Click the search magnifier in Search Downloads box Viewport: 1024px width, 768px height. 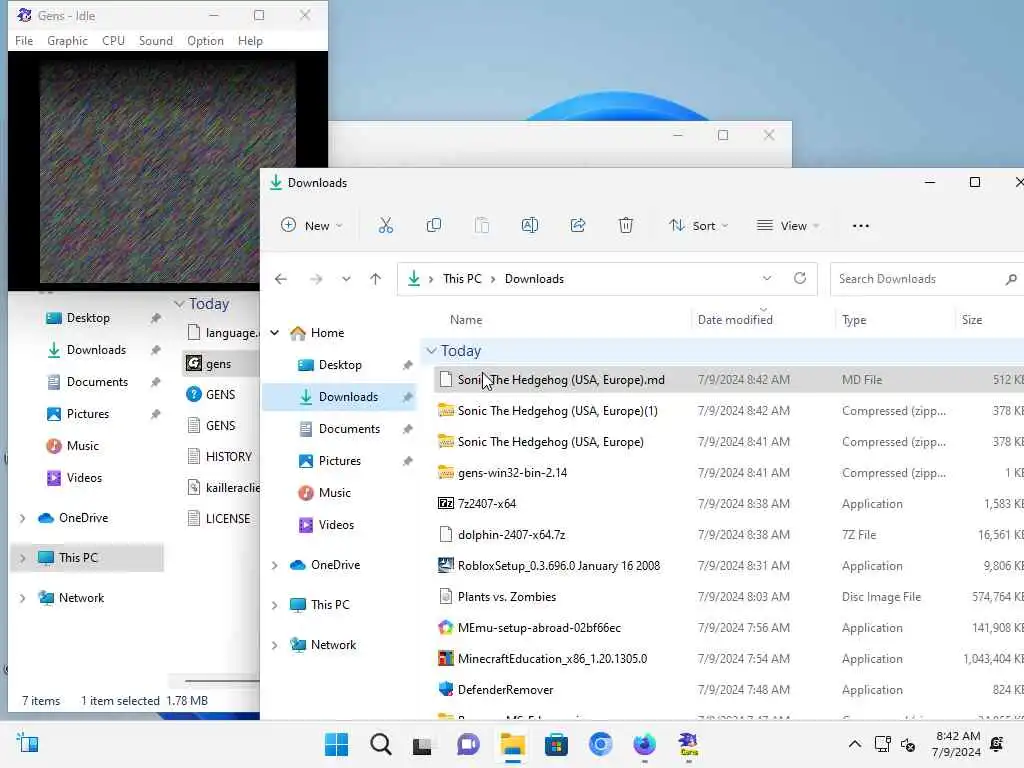pos(1011,280)
